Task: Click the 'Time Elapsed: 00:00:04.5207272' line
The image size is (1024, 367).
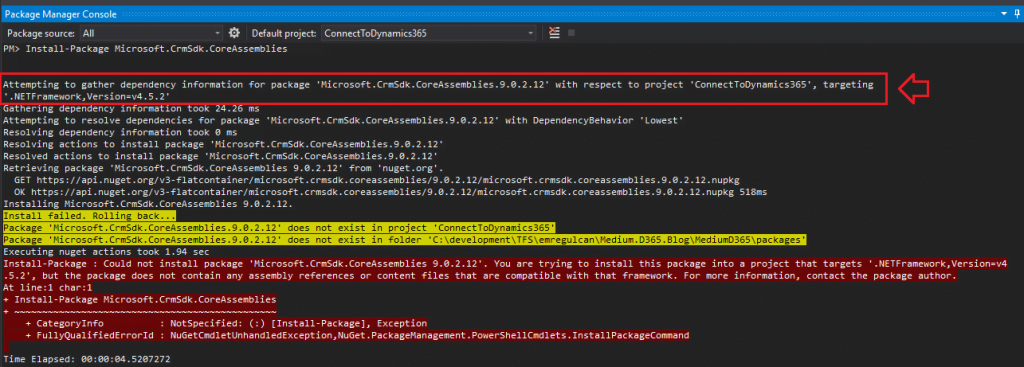Action: 87,359
